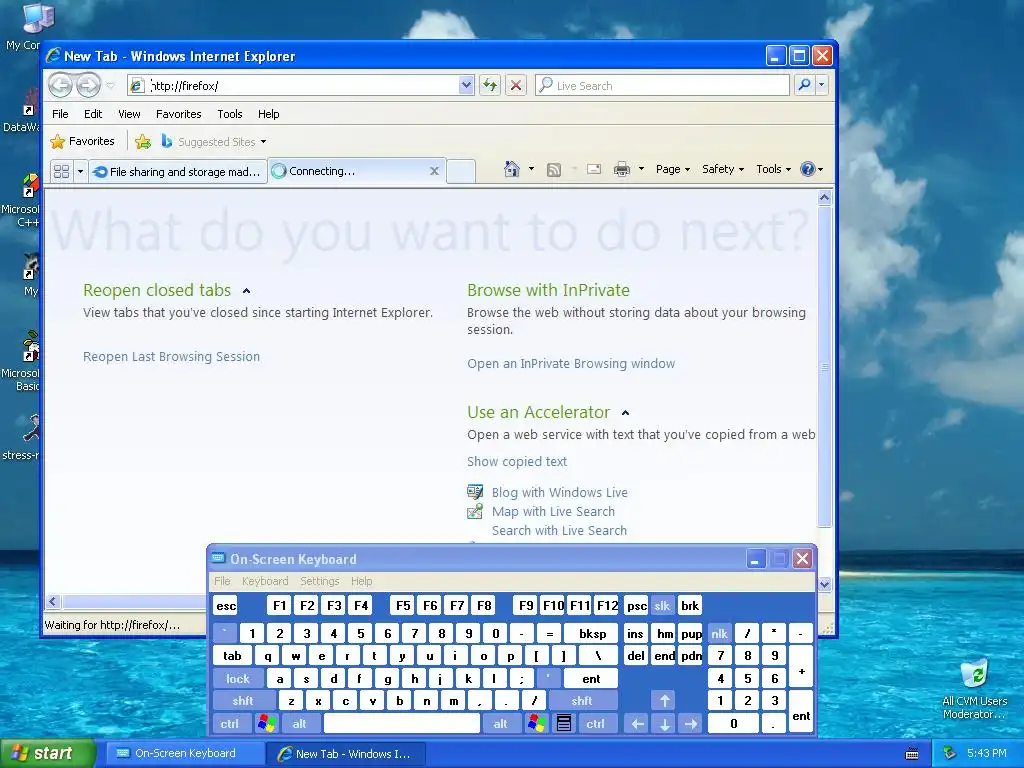Open the Recycle Bin on the desktop
This screenshot has height=768, width=1024.
pyautogui.click(x=974, y=674)
